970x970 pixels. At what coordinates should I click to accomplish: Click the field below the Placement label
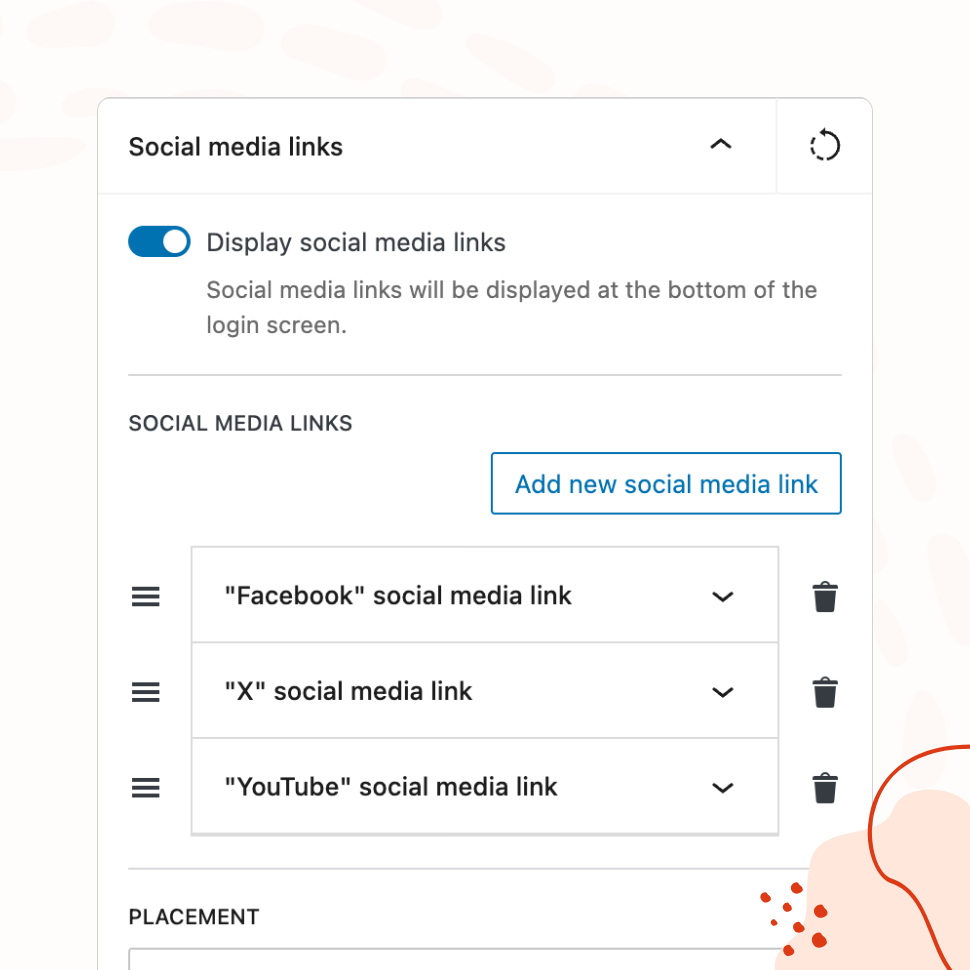pyautogui.click(x=450, y=959)
